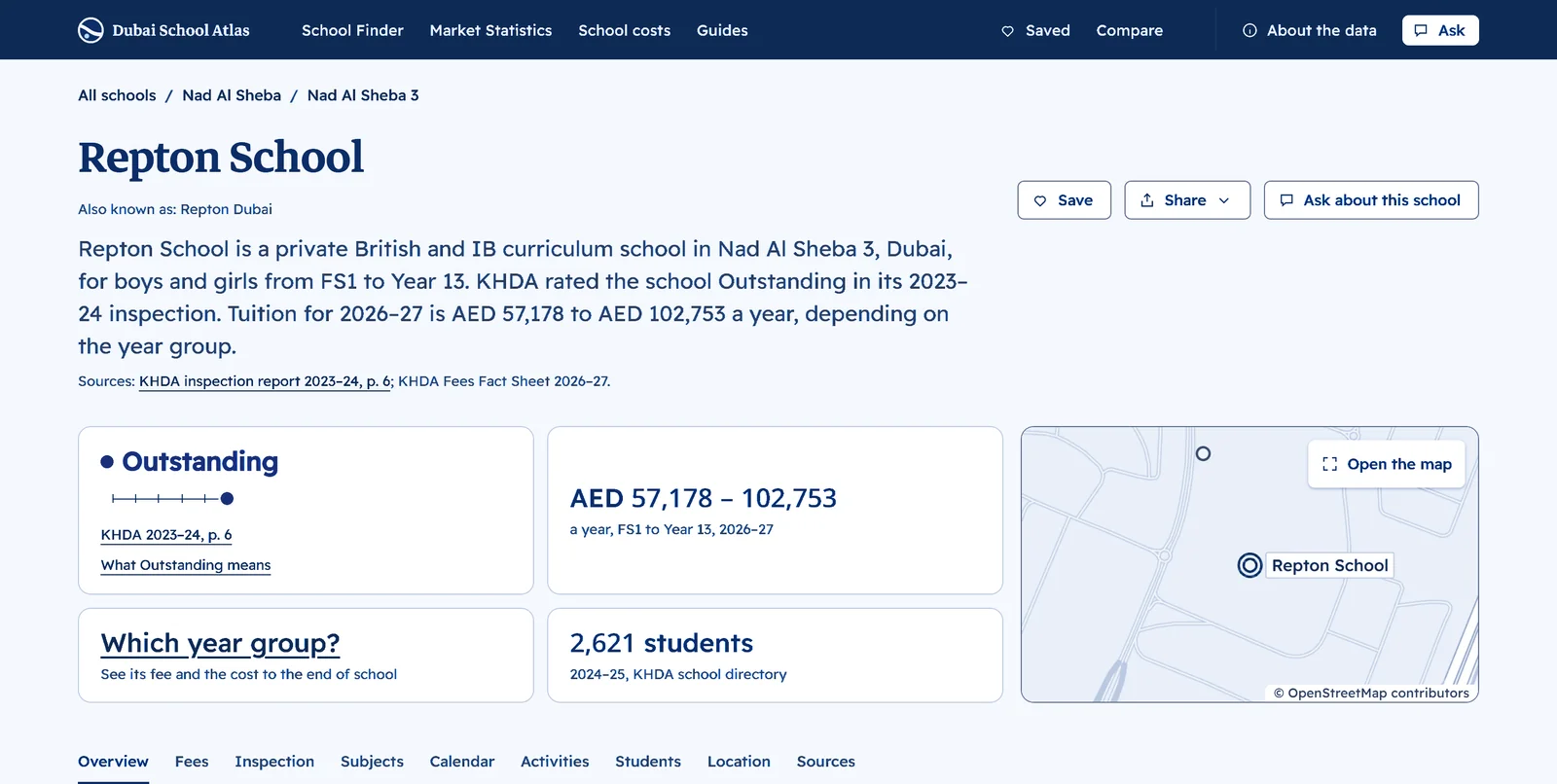Viewport: 1557px width, 784px height.
Task: Select the small circle marker on the map
Action: [1203, 453]
